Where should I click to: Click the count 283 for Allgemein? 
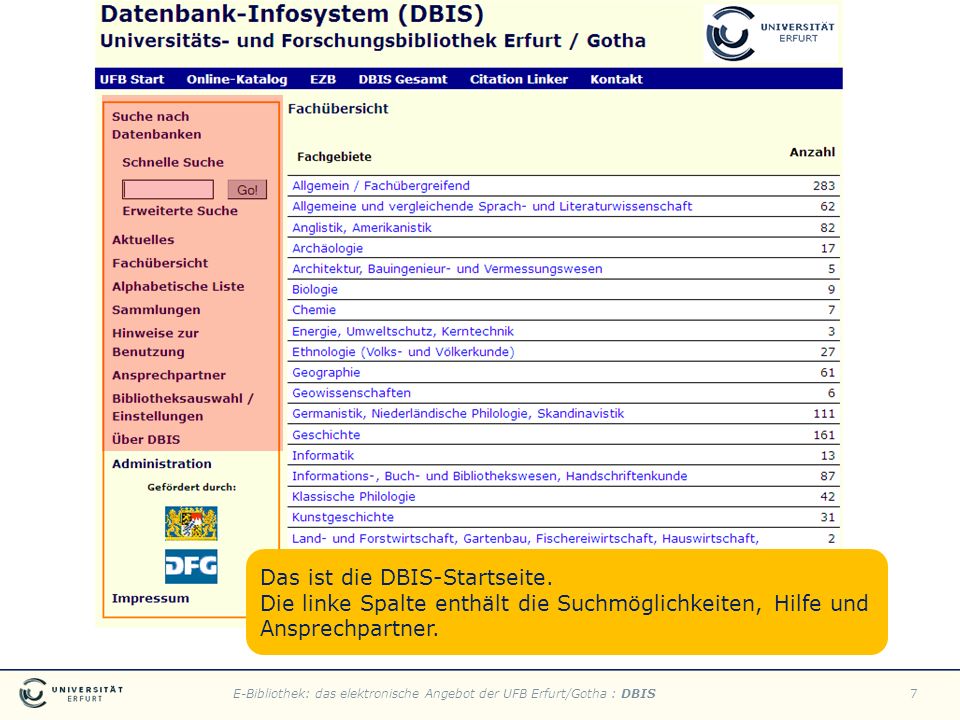[824, 186]
